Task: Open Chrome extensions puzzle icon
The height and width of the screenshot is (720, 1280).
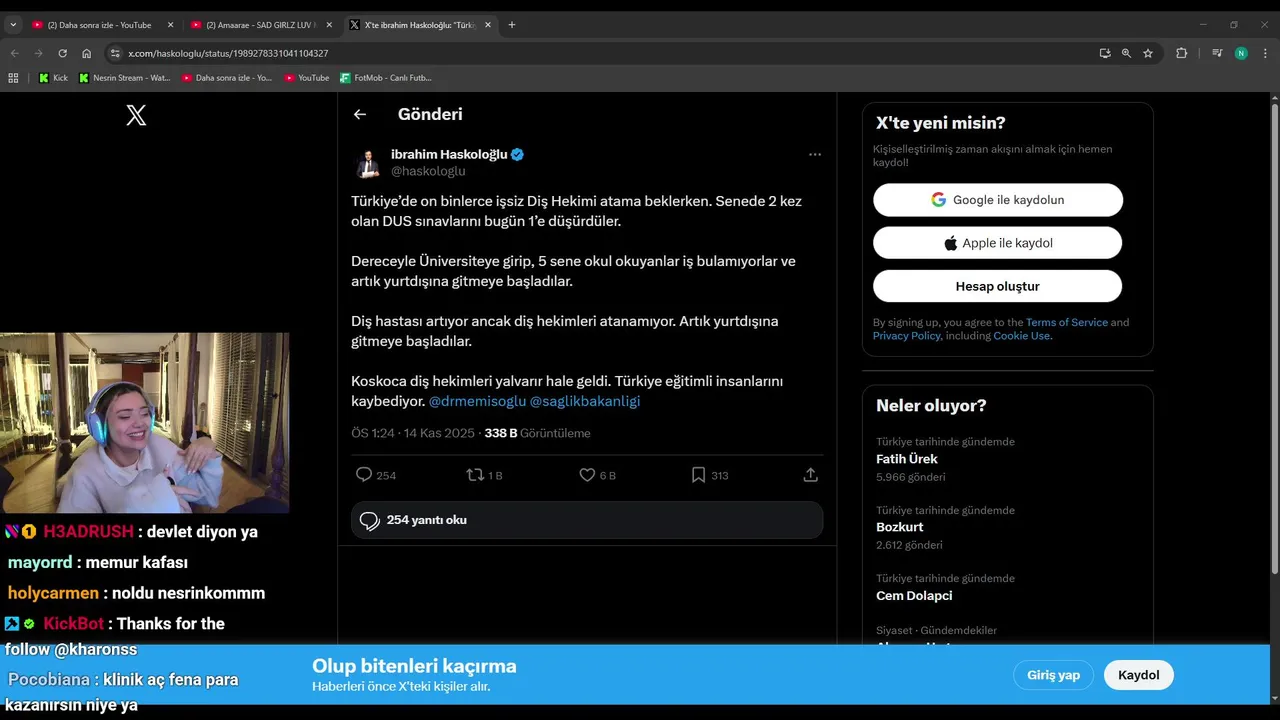Action: pos(1181,53)
